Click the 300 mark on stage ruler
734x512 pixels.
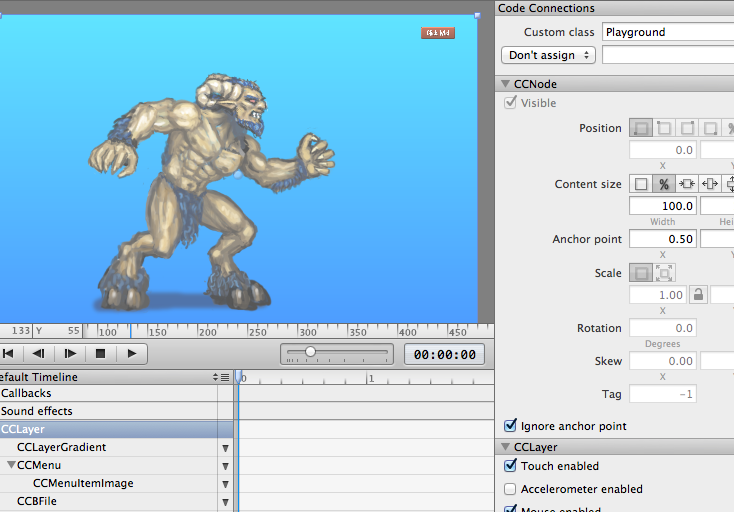click(308, 332)
